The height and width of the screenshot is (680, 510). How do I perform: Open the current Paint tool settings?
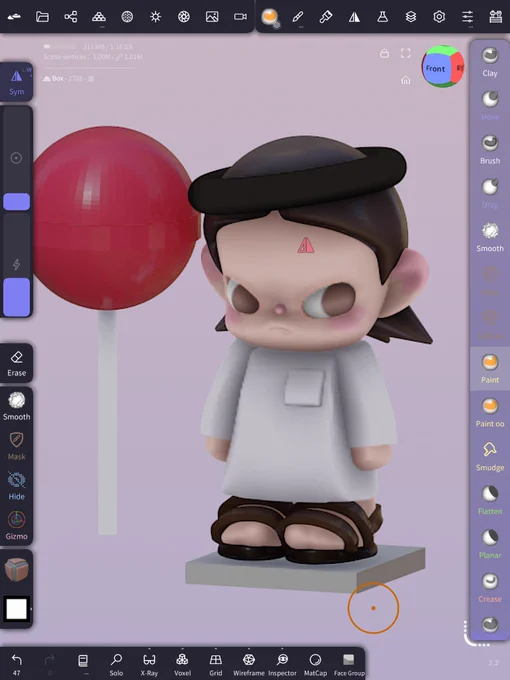pos(270,17)
